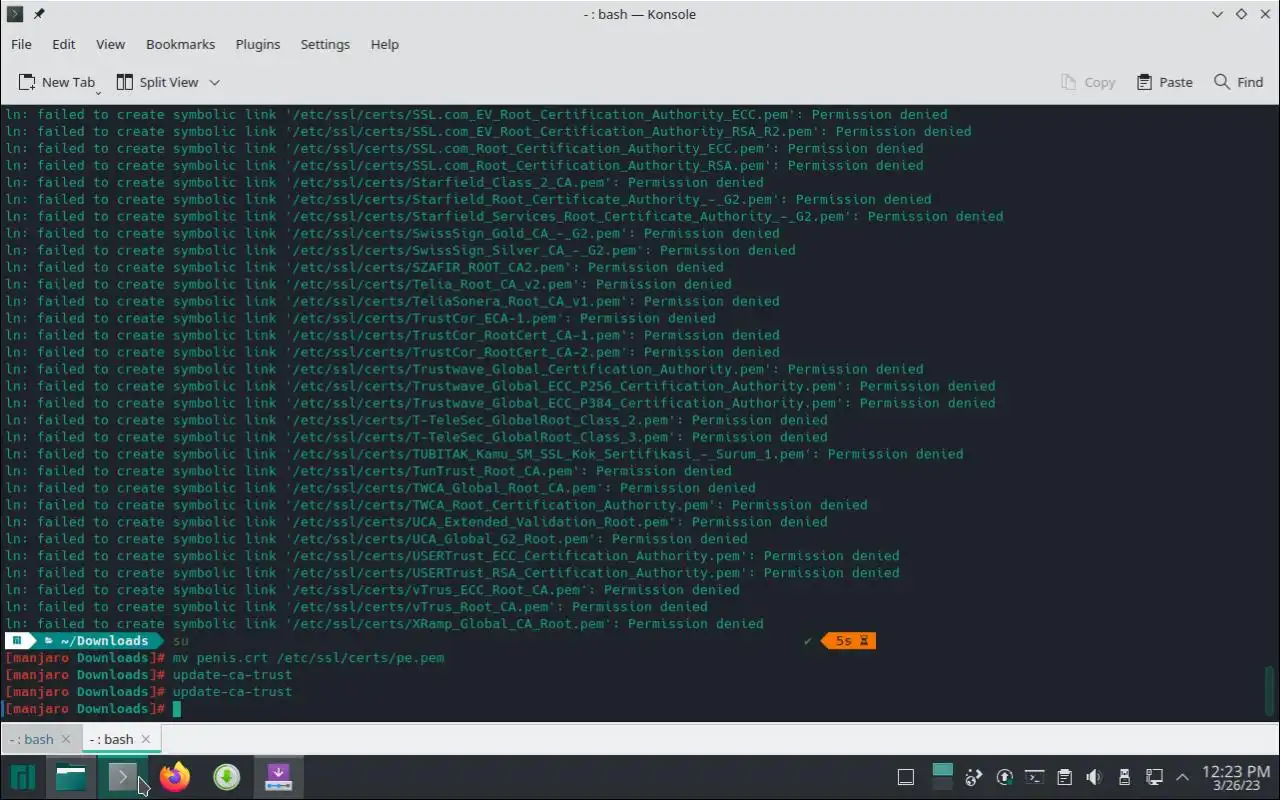The image size is (1280, 800).
Task: Open the network globe tray icon
Action: point(974,777)
